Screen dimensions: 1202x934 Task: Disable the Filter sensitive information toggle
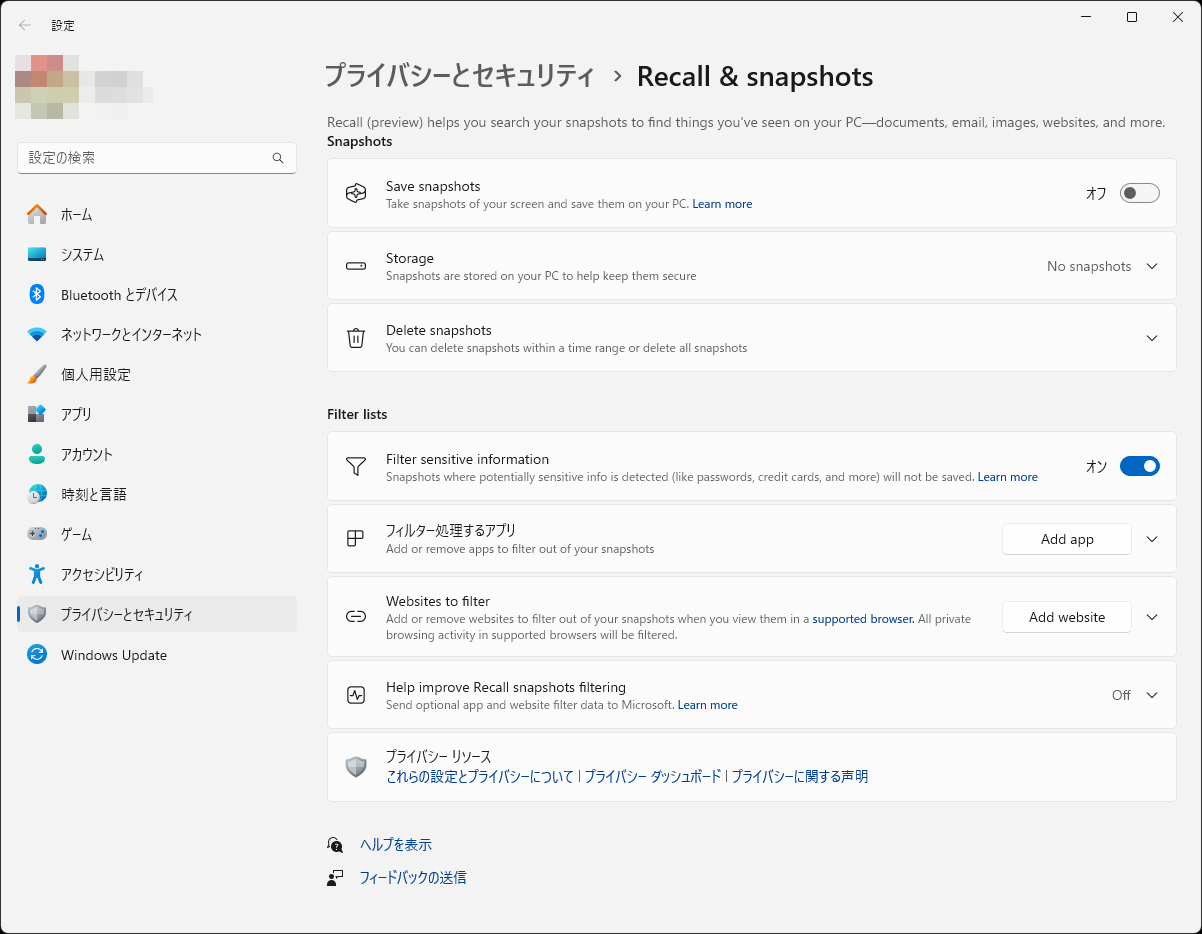(x=1139, y=466)
